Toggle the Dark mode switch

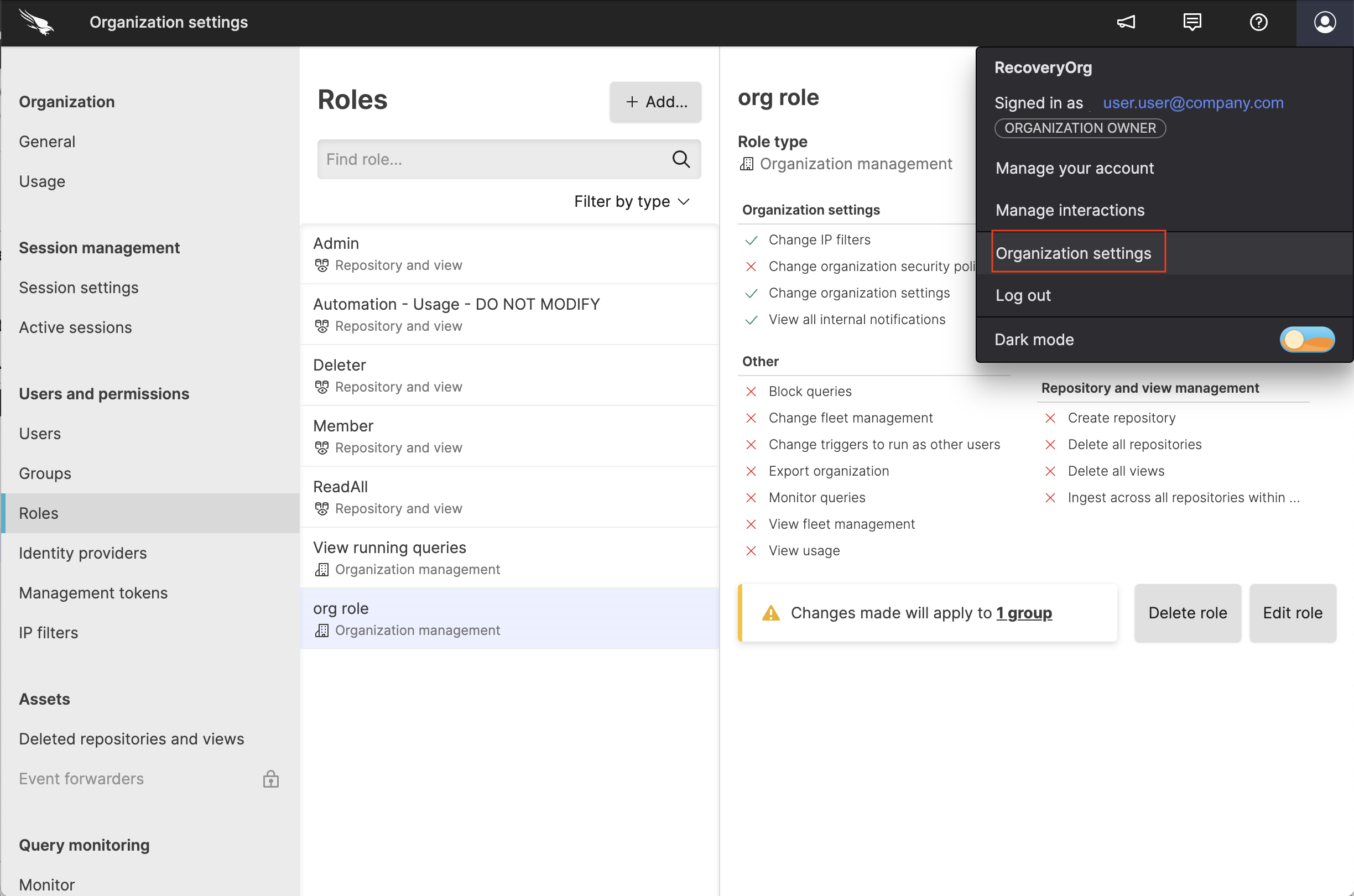(1306, 340)
